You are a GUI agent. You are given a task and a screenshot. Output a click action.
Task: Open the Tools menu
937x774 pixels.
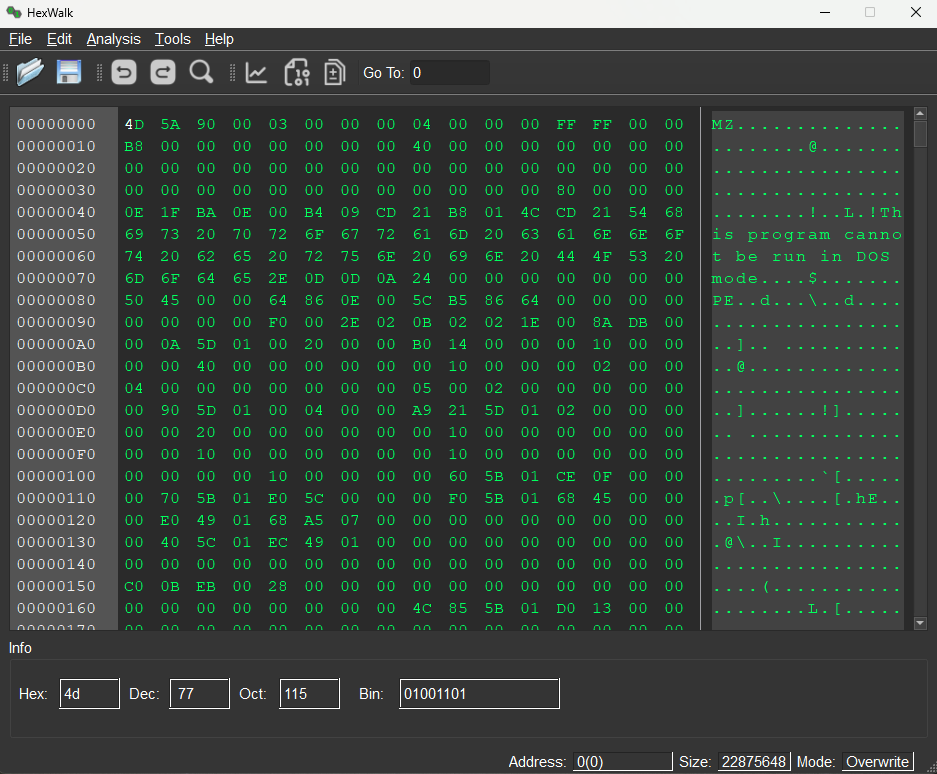coord(172,39)
